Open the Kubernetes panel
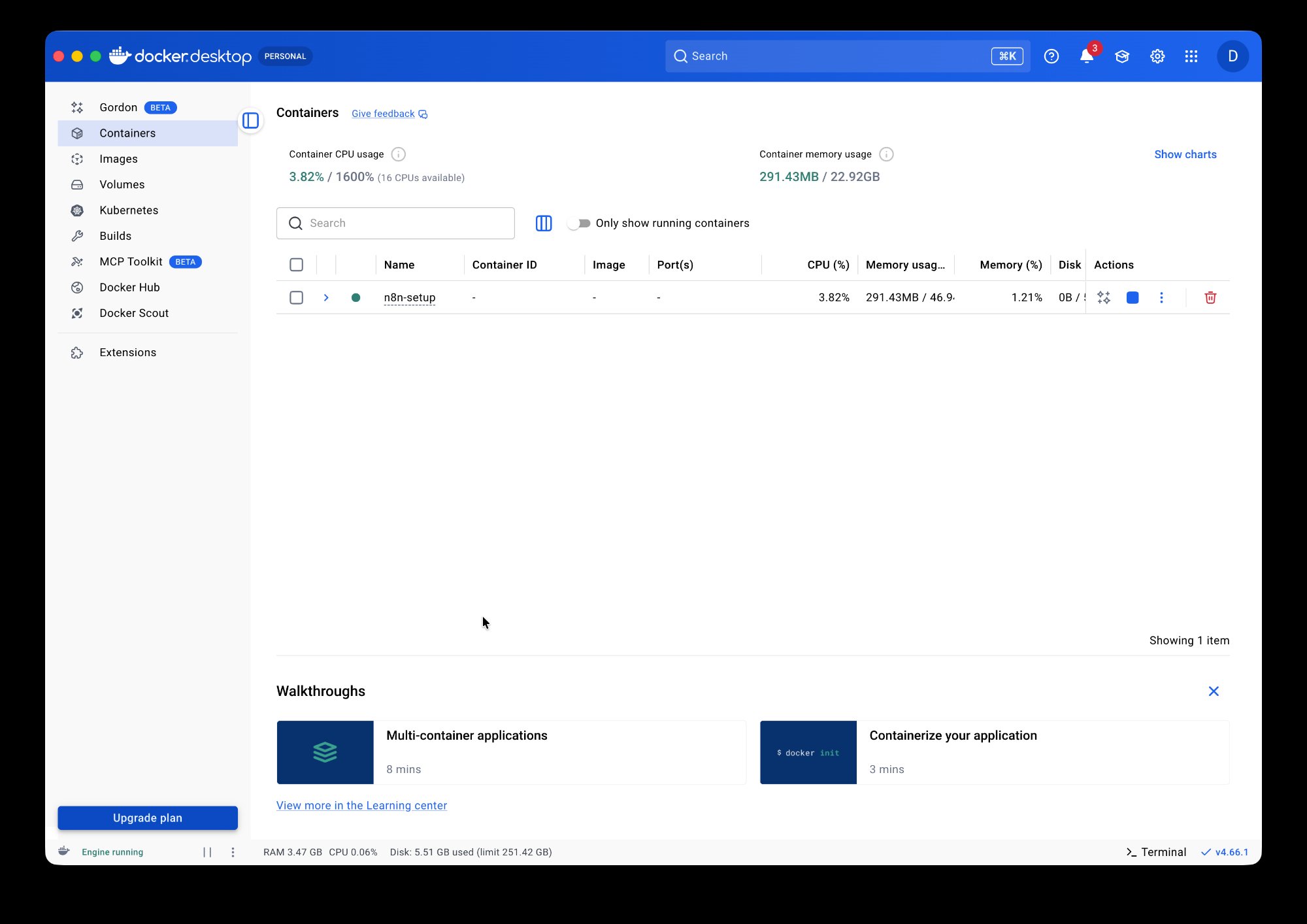 pos(128,210)
